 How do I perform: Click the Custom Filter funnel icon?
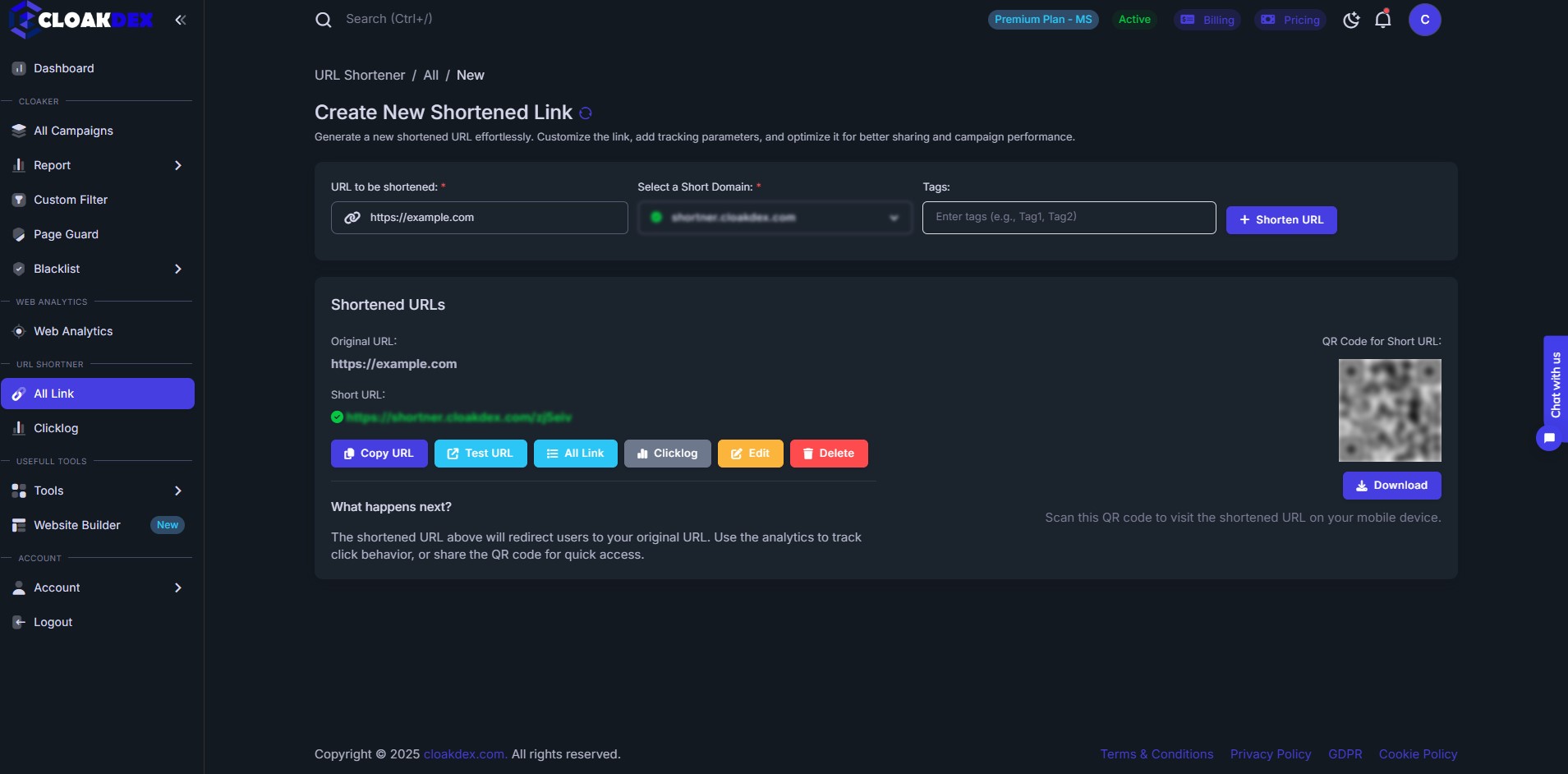(19, 200)
